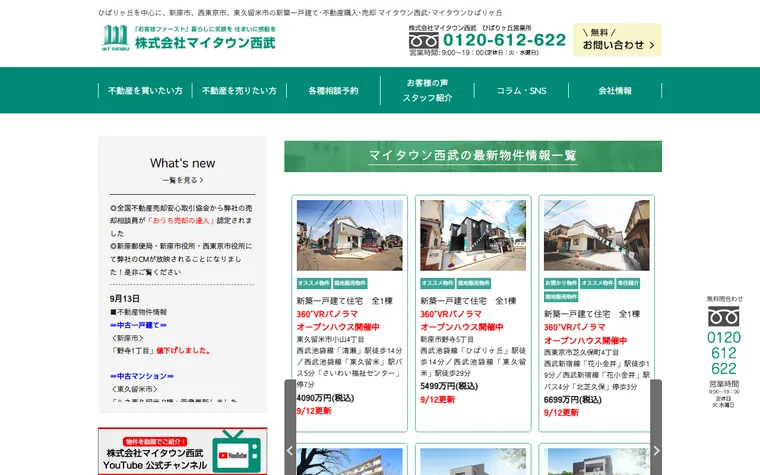Click 現地販売物件 tag on 野寺5丁目 card

[474, 283]
